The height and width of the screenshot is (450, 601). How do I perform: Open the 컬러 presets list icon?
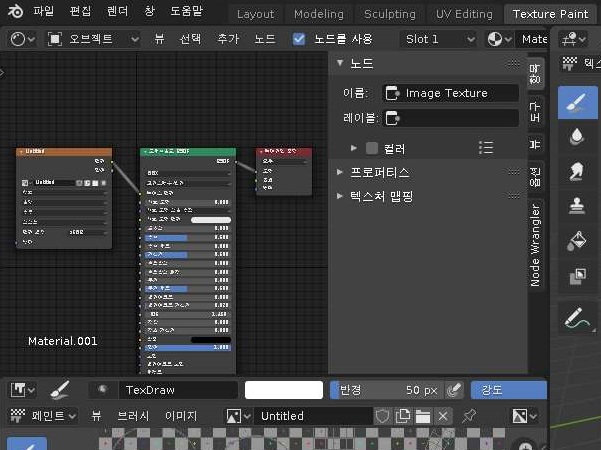486,148
